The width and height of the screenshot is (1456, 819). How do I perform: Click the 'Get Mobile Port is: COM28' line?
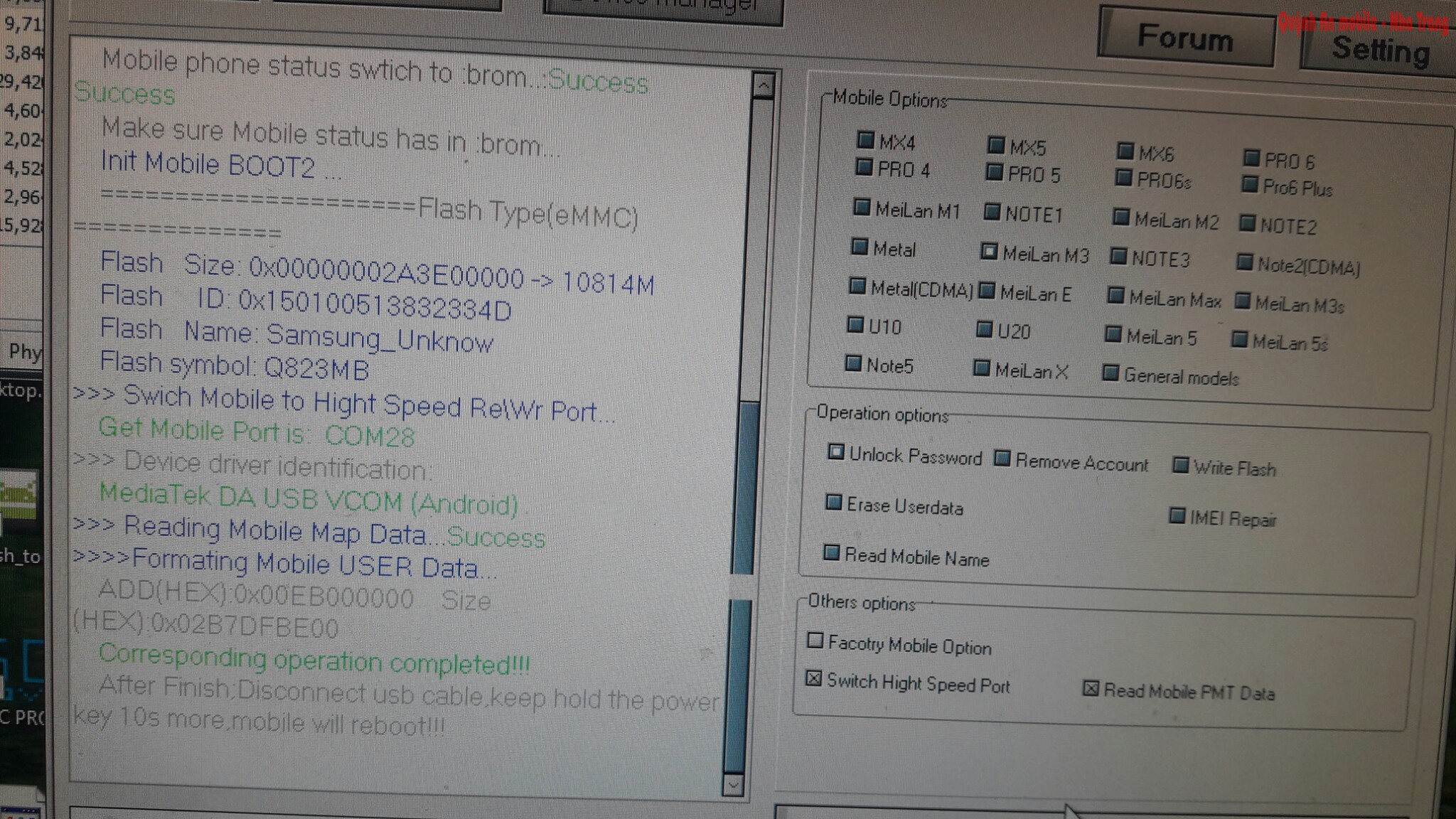[x=256, y=432]
